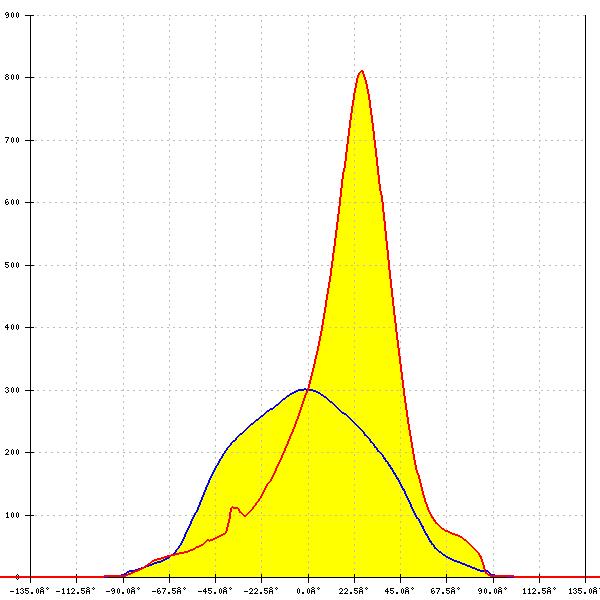Select the negative -22.5° axis label
600x600 pixels.
point(261,591)
